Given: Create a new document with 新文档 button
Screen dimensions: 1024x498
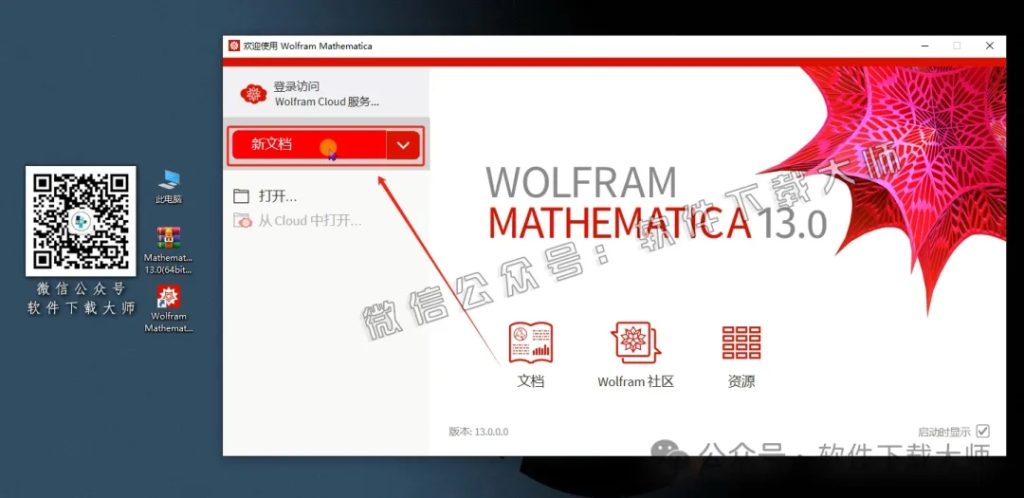Looking at the screenshot, I should click(x=309, y=145).
